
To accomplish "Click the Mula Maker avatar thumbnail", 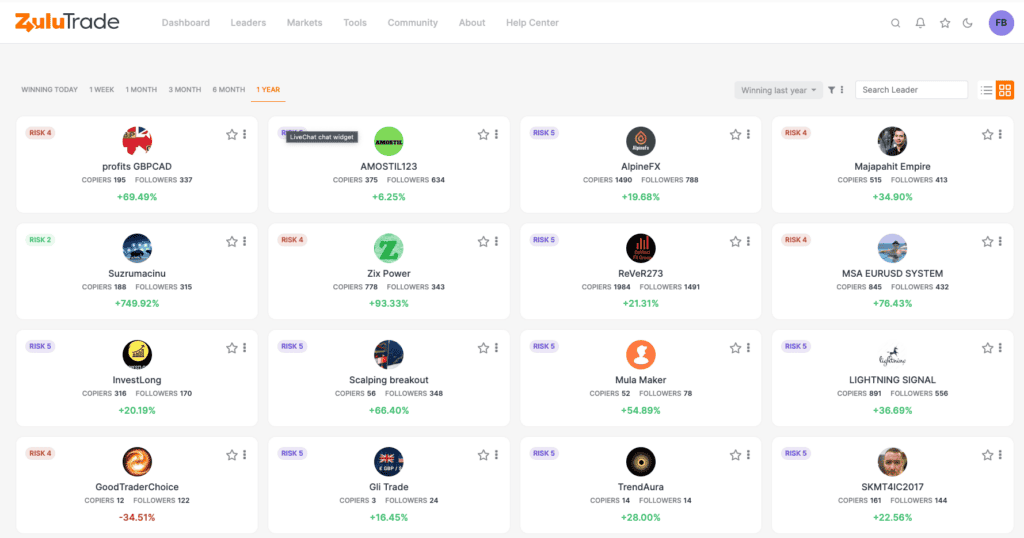I will click(641, 355).
